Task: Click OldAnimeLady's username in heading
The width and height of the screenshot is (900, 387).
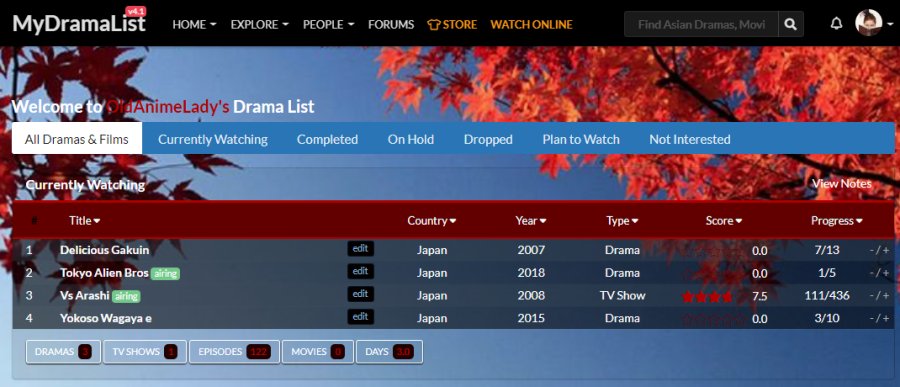Action: tap(169, 107)
